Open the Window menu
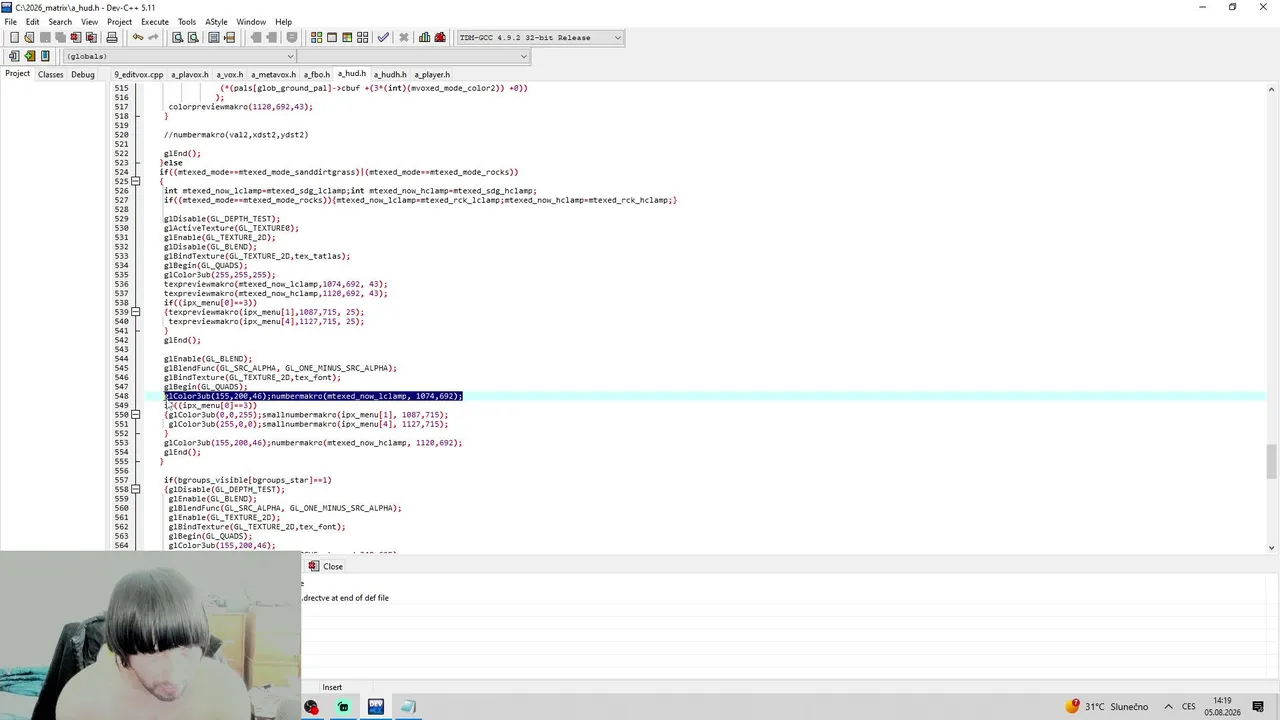Viewport: 1280px width, 720px height. tap(251, 22)
